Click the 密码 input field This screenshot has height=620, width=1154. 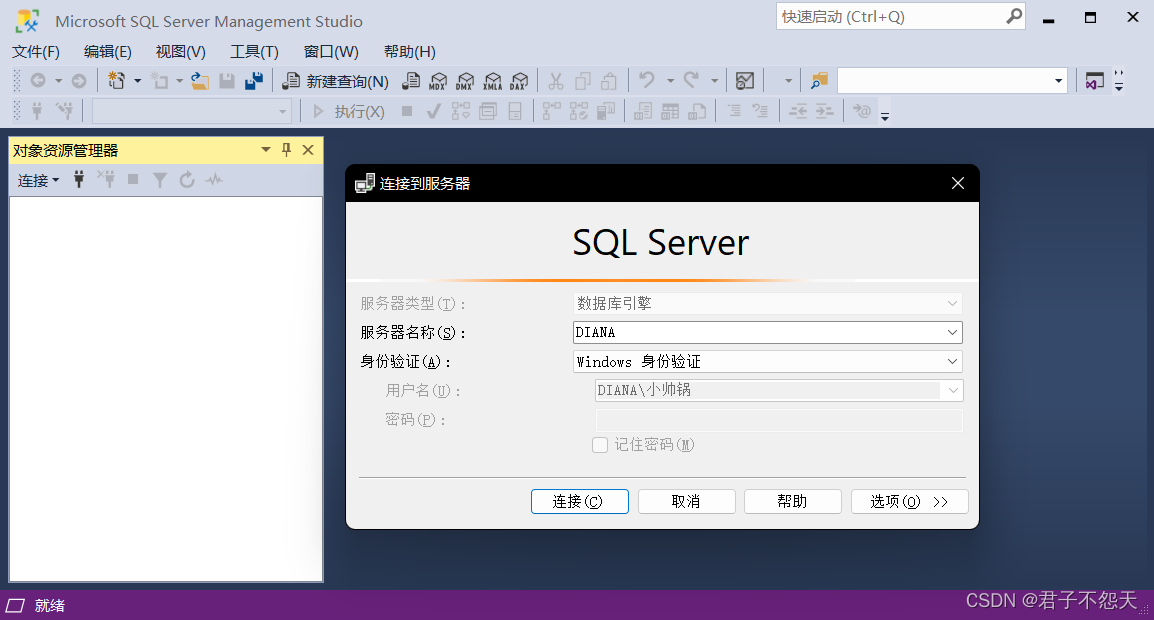pyautogui.click(x=779, y=420)
